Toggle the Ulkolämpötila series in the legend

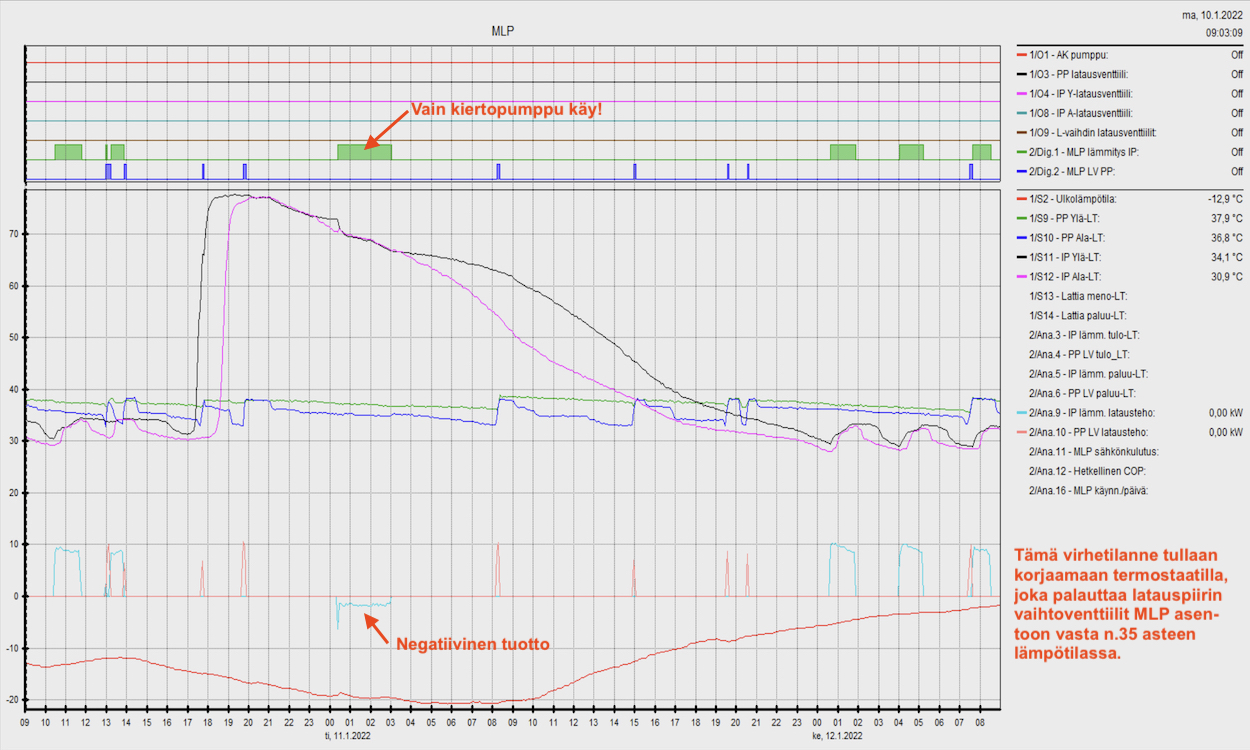click(x=1079, y=199)
